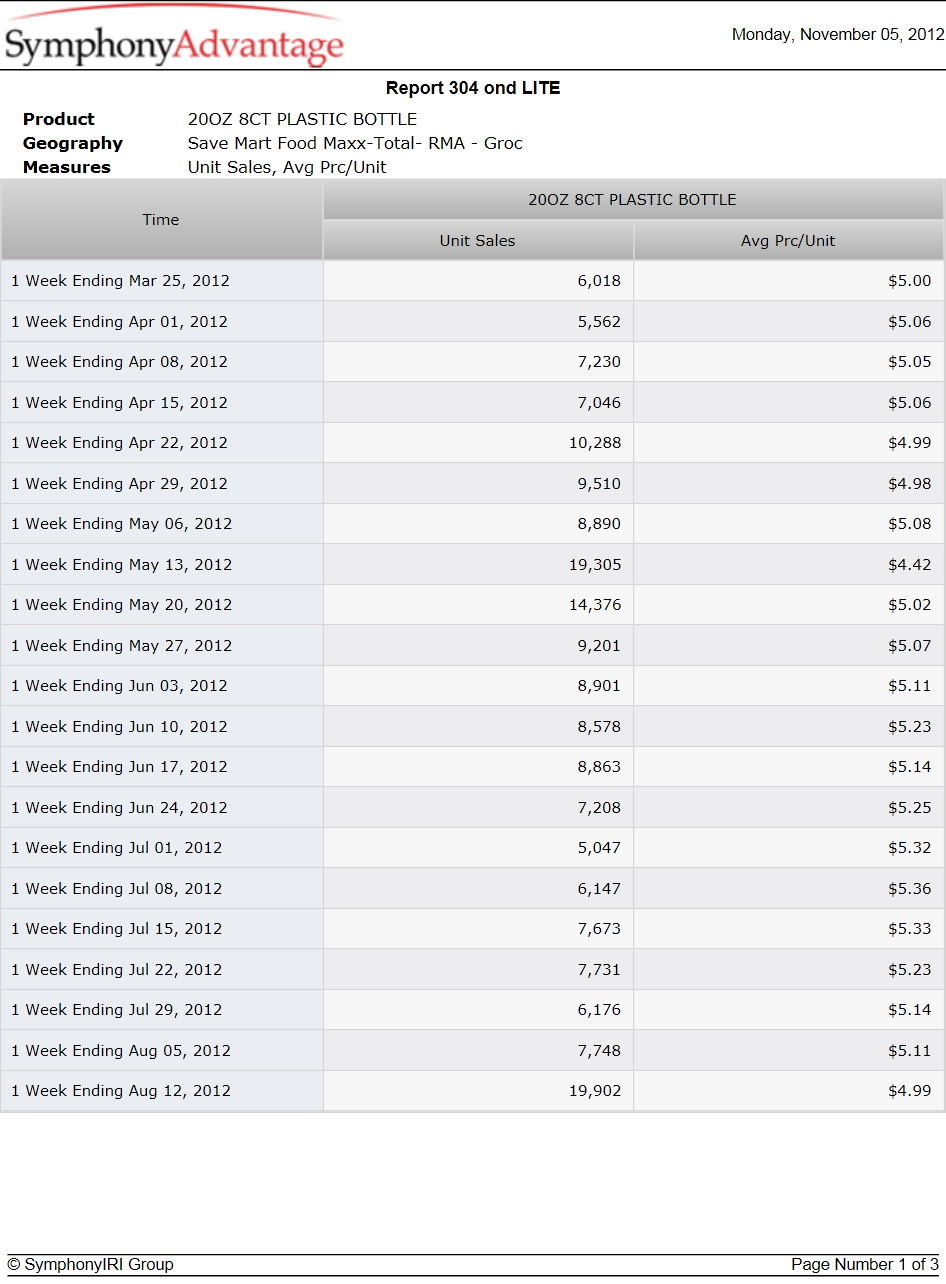This screenshot has height=1284, width=946.
Task: Click the Time column header
Action: [161, 220]
